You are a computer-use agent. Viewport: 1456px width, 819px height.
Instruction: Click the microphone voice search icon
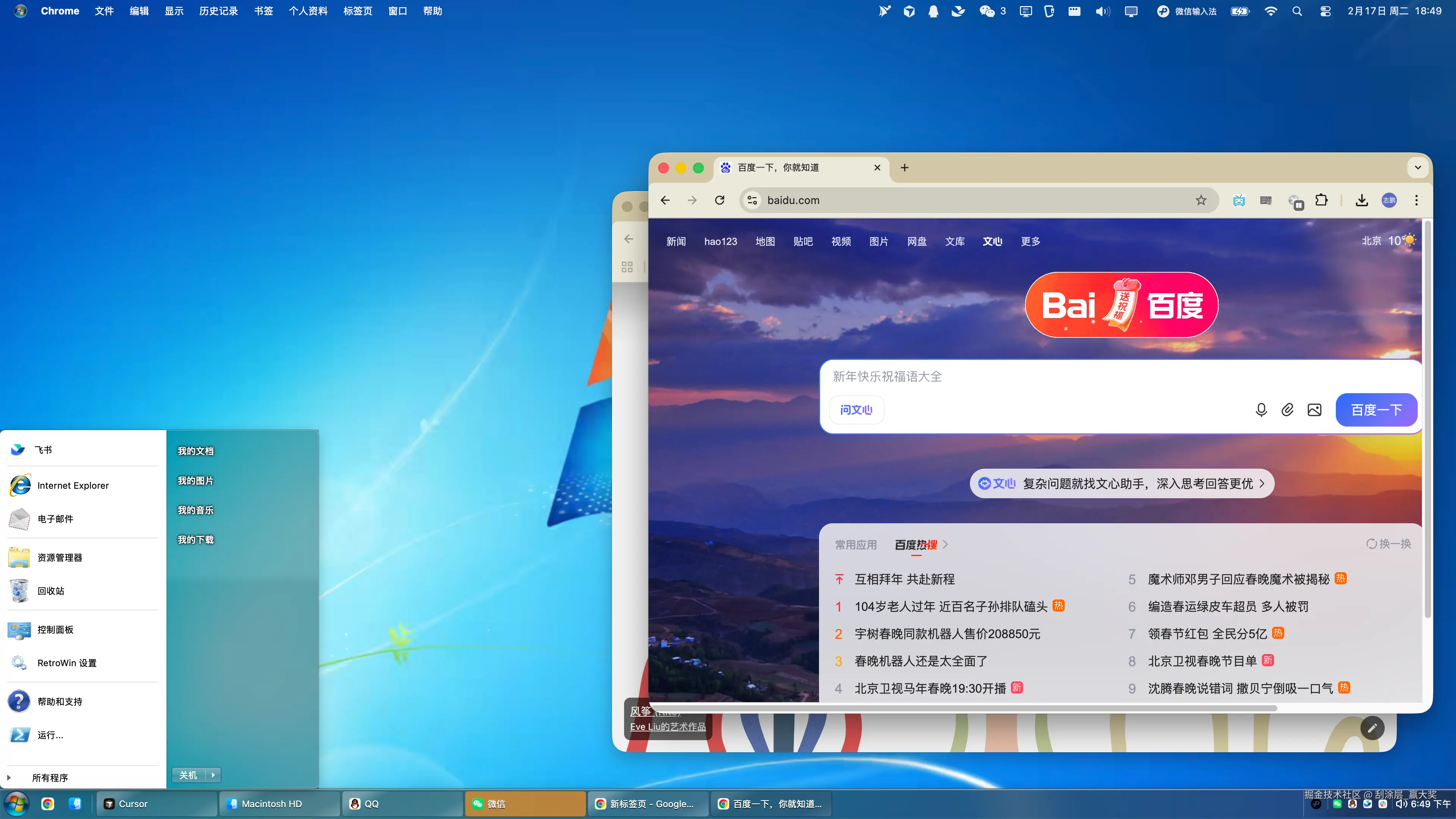[1260, 410]
